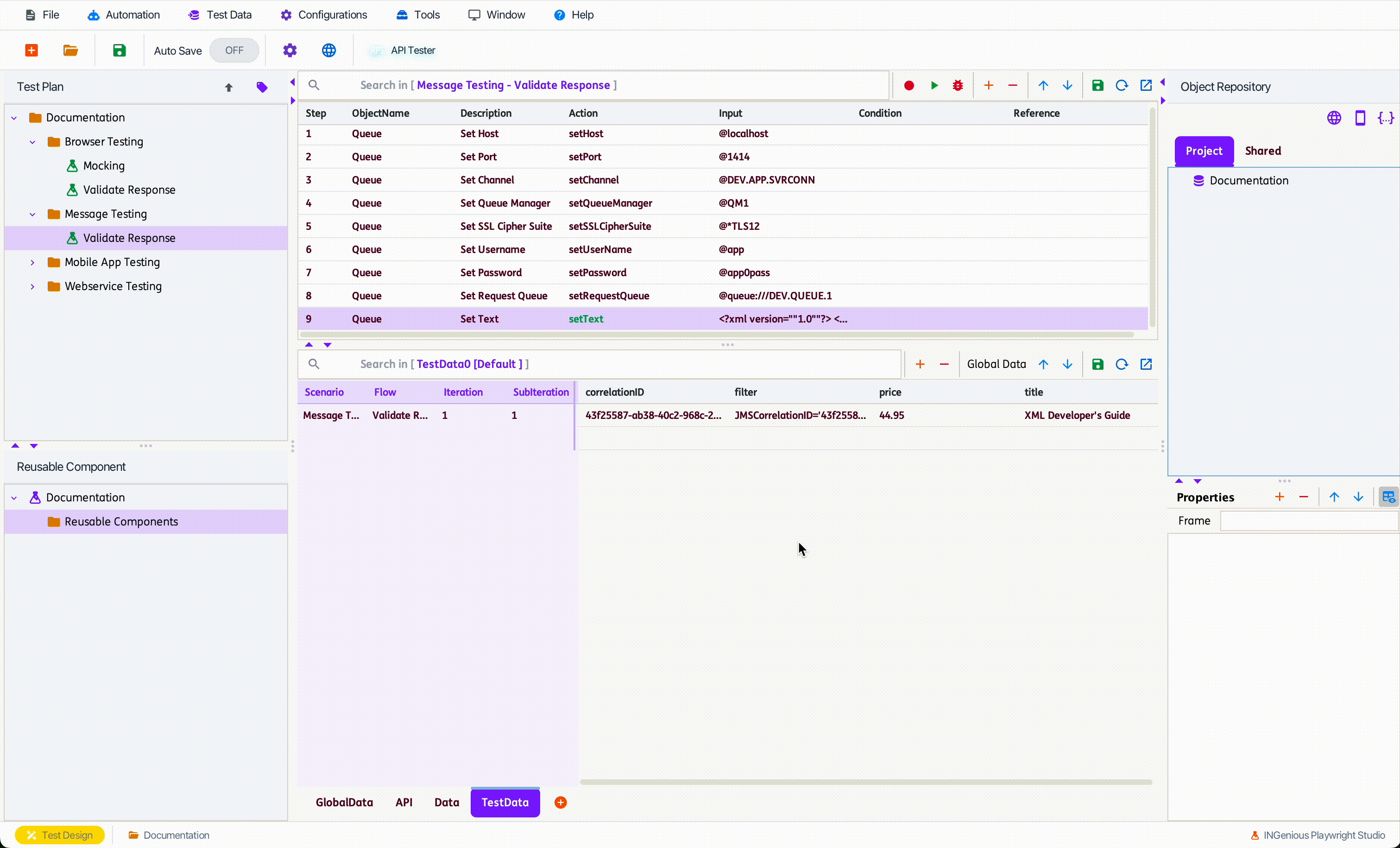Viewport: 1400px width, 848px height.
Task: Open the Configurations menu
Action: 324,15
